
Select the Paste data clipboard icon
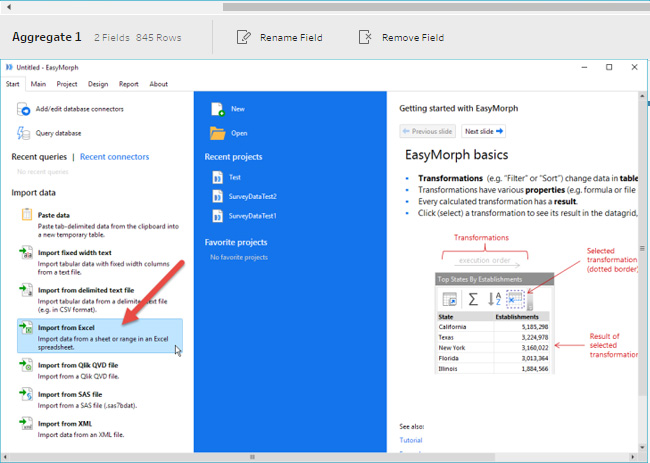tap(27, 214)
